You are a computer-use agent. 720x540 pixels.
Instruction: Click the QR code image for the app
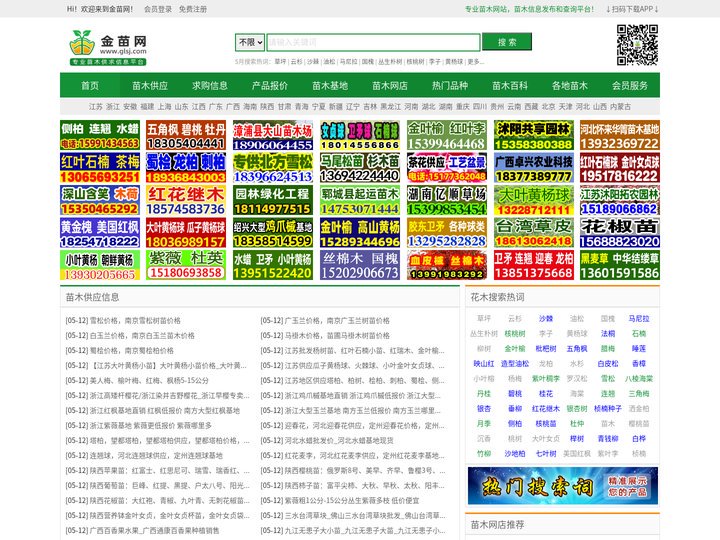(637, 45)
